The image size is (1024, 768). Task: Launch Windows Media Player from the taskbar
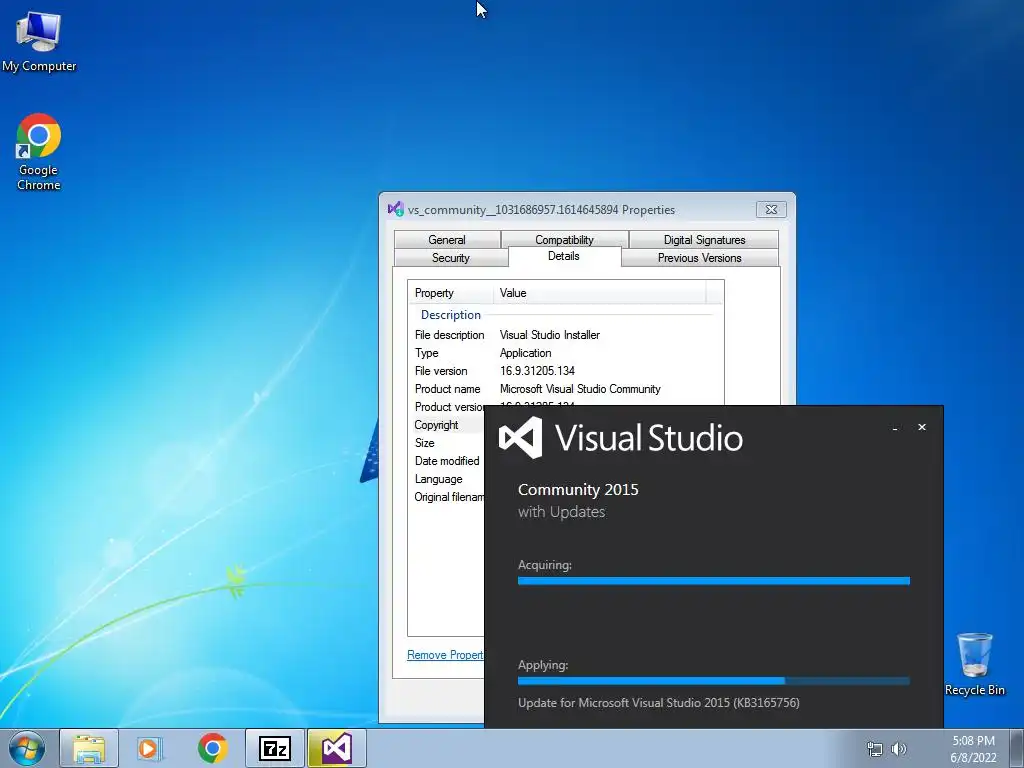[150, 748]
